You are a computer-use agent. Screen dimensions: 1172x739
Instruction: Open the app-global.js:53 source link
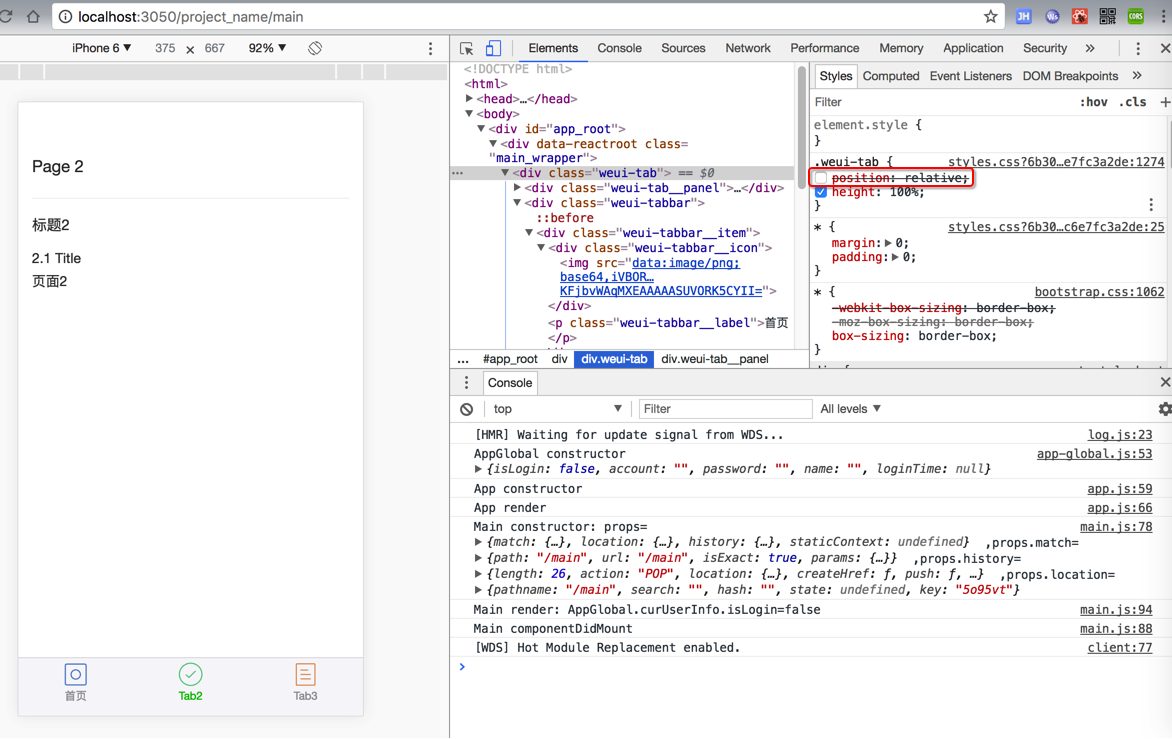[1094, 454]
